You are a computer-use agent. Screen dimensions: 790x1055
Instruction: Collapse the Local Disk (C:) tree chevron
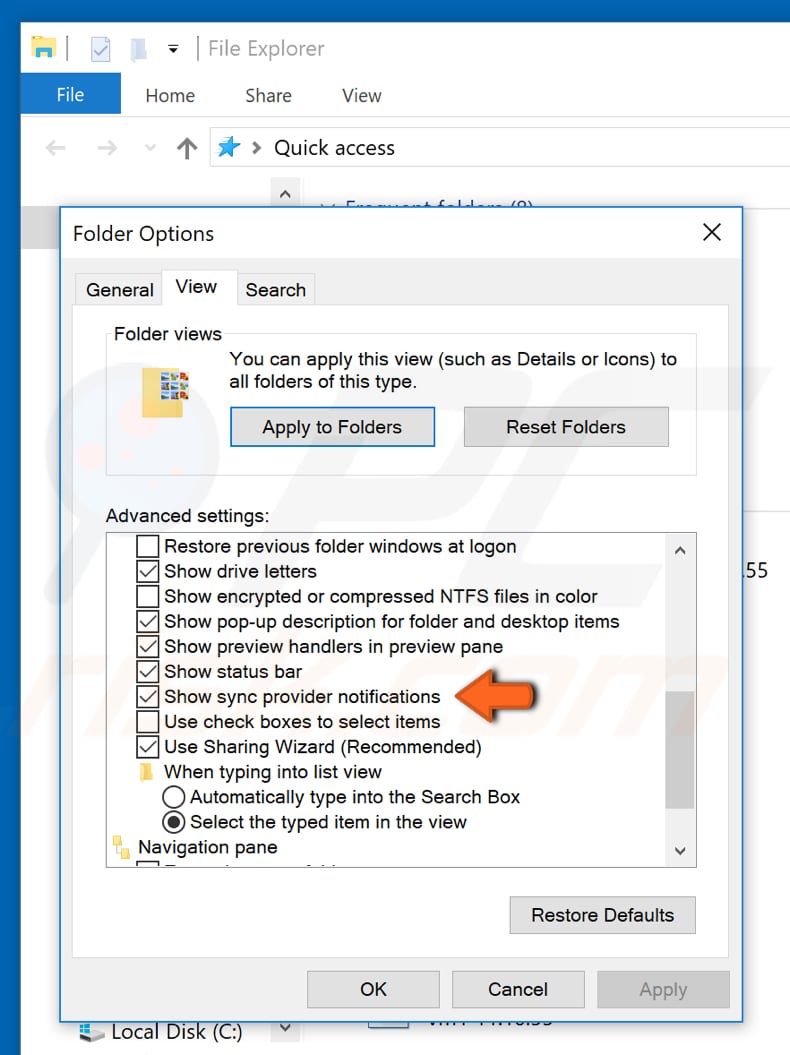pos(285,1027)
